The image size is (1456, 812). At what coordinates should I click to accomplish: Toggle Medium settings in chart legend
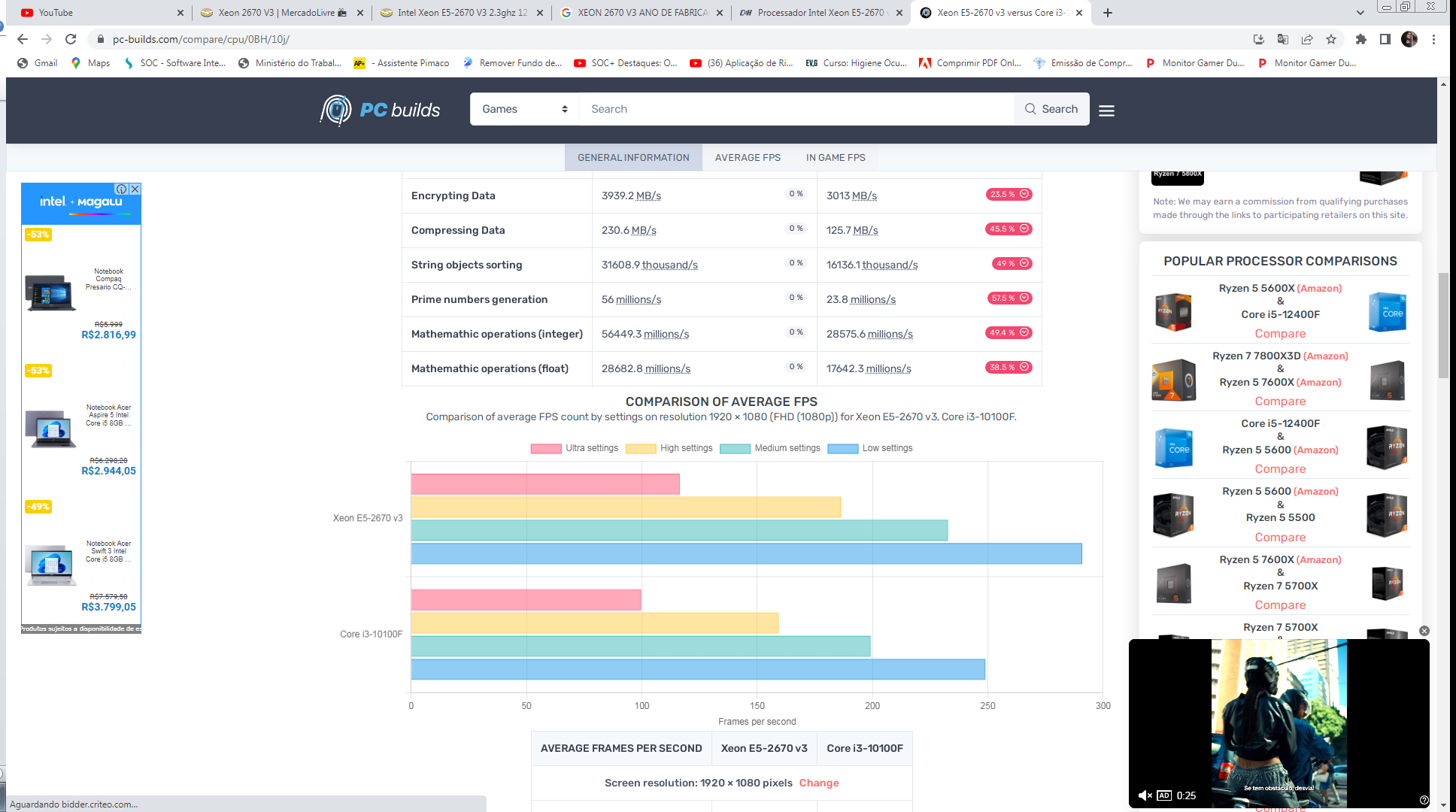click(770, 448)
